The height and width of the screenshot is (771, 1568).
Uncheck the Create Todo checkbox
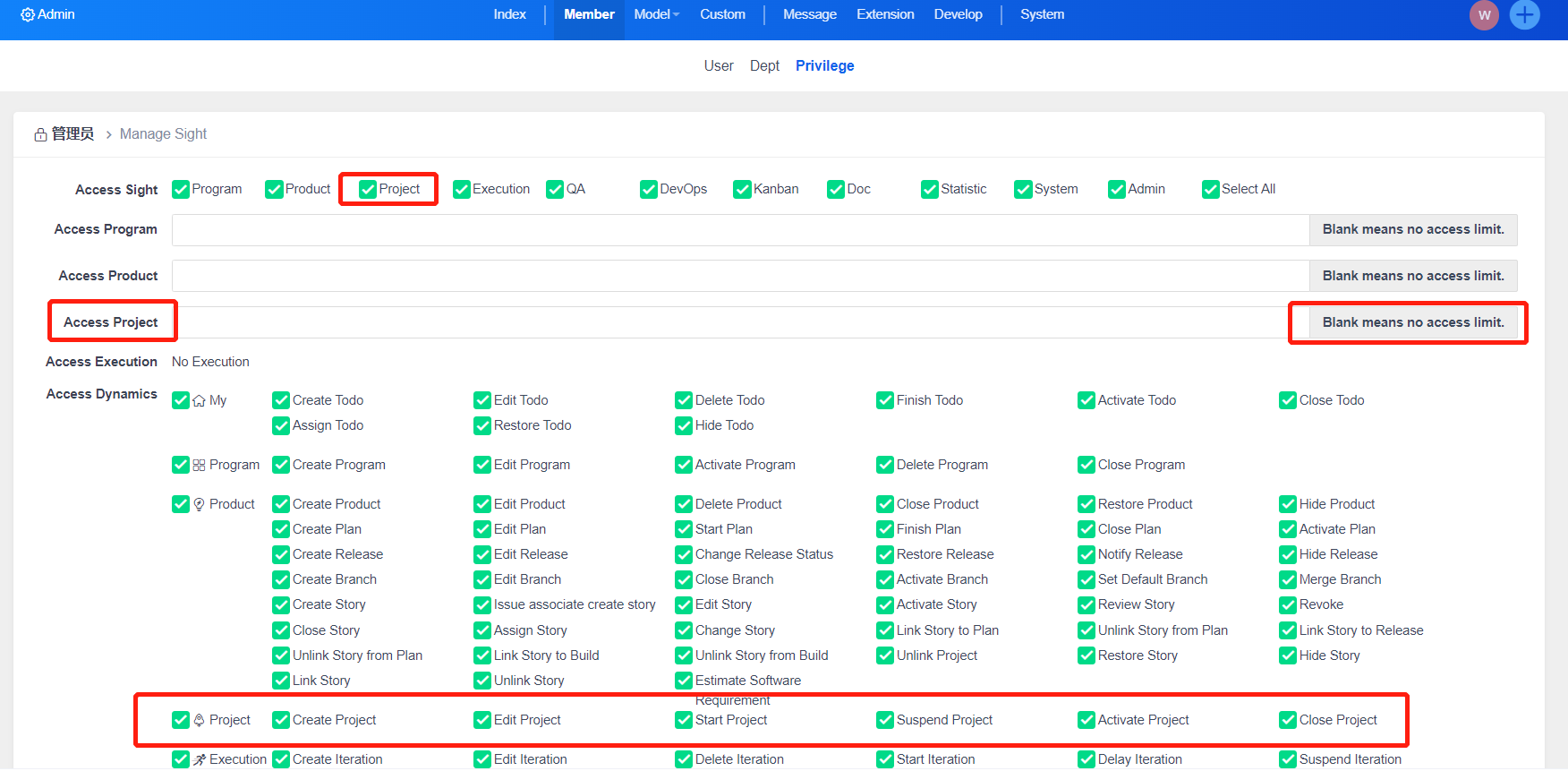[x=281, y=401]
